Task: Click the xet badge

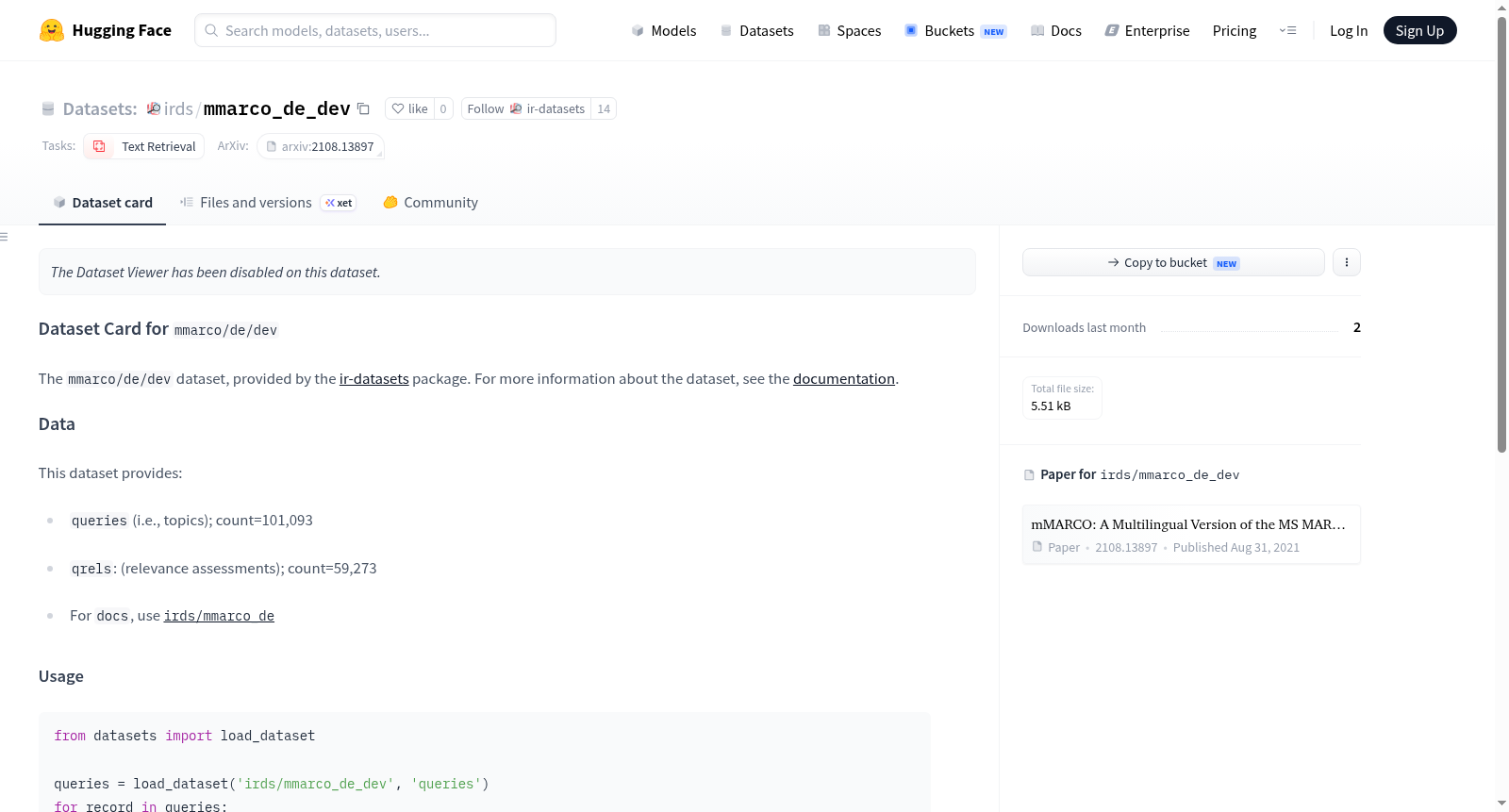Action: pos(339,203)
